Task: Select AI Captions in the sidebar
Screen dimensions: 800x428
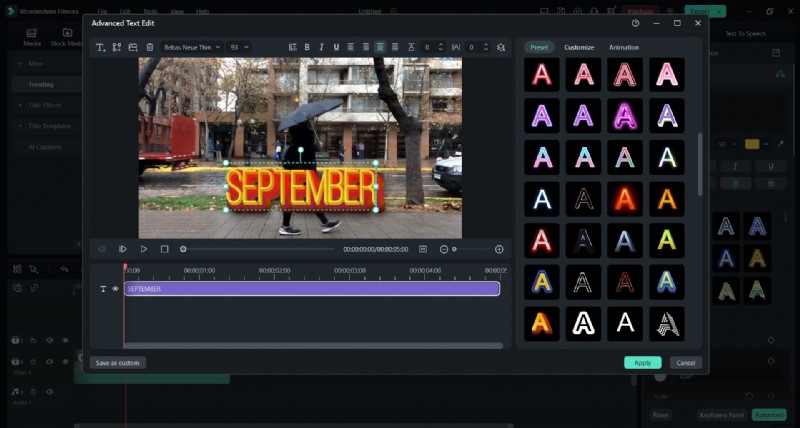Action: [45, 147]
